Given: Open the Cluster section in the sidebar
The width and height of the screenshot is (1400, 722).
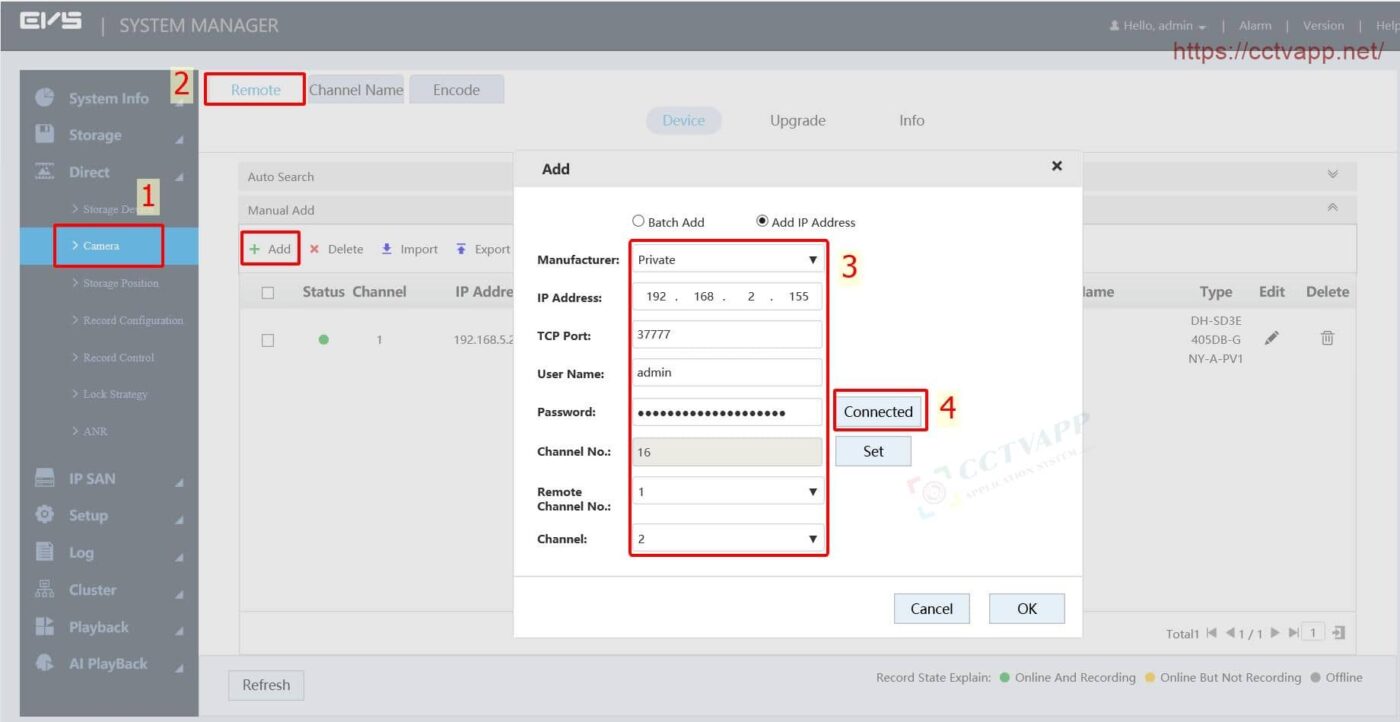Looking at the screenshot, I should (x=92, y=590).
